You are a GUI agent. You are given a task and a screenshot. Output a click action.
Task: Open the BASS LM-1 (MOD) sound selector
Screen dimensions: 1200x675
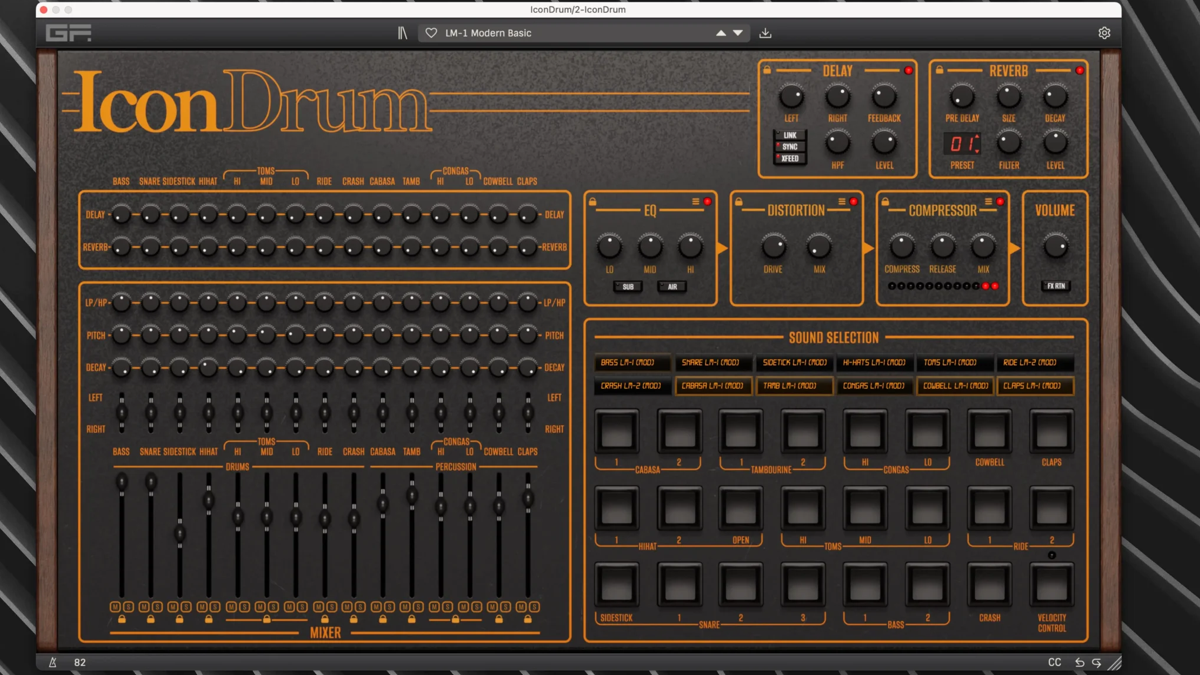(x=633, y=363)
